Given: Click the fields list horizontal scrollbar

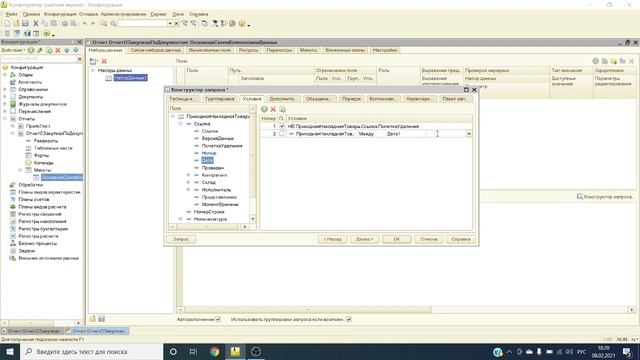Looking at the screenshot, I should [208, 227].
